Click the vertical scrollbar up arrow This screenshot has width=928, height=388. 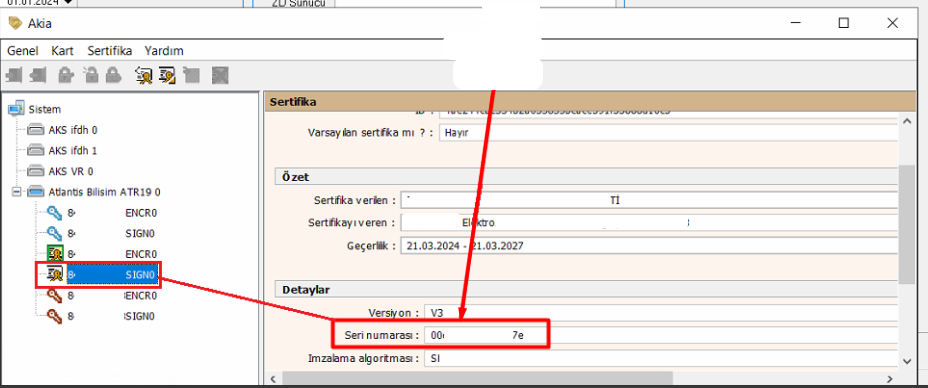906,121
